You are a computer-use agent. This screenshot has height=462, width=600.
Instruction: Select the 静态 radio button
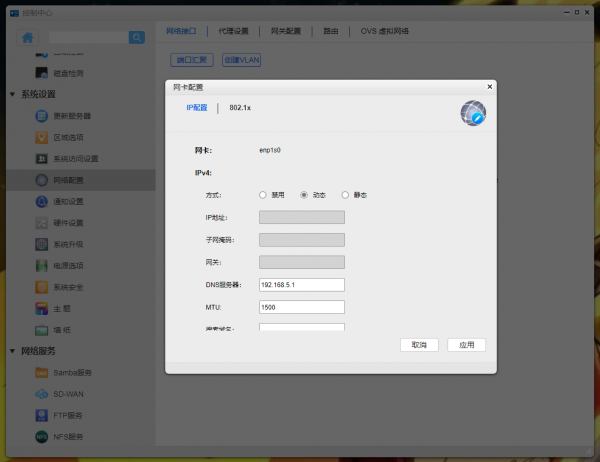tap(345, 195)
